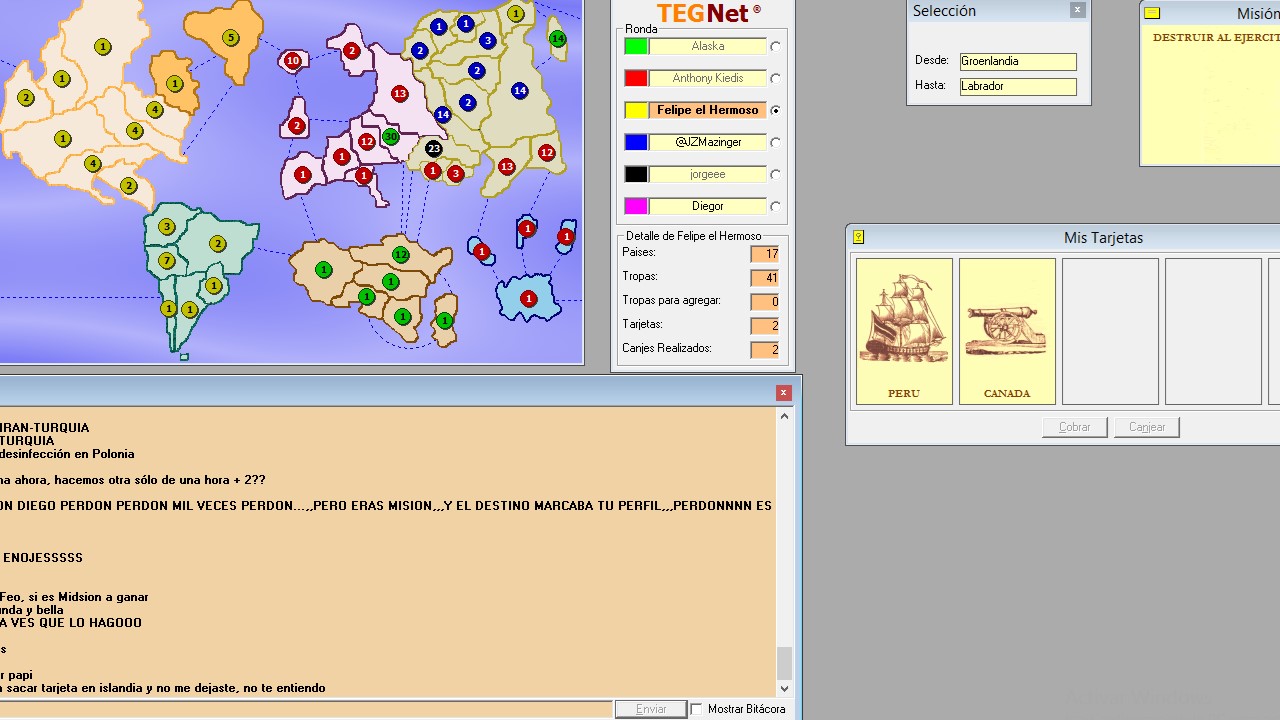
Task: Click the Canjes Realizados value
Action: tap(765, 350)
